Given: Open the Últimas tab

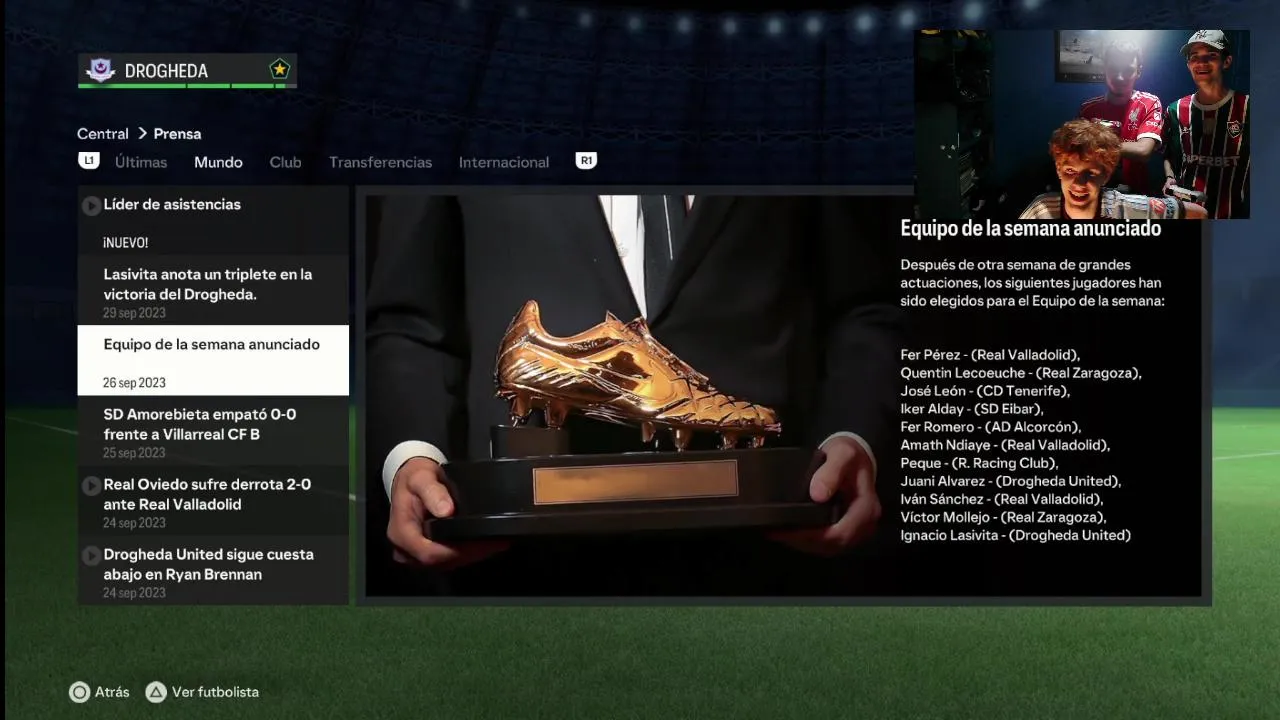Looking at the screenshot, I should tap(141, 162).
